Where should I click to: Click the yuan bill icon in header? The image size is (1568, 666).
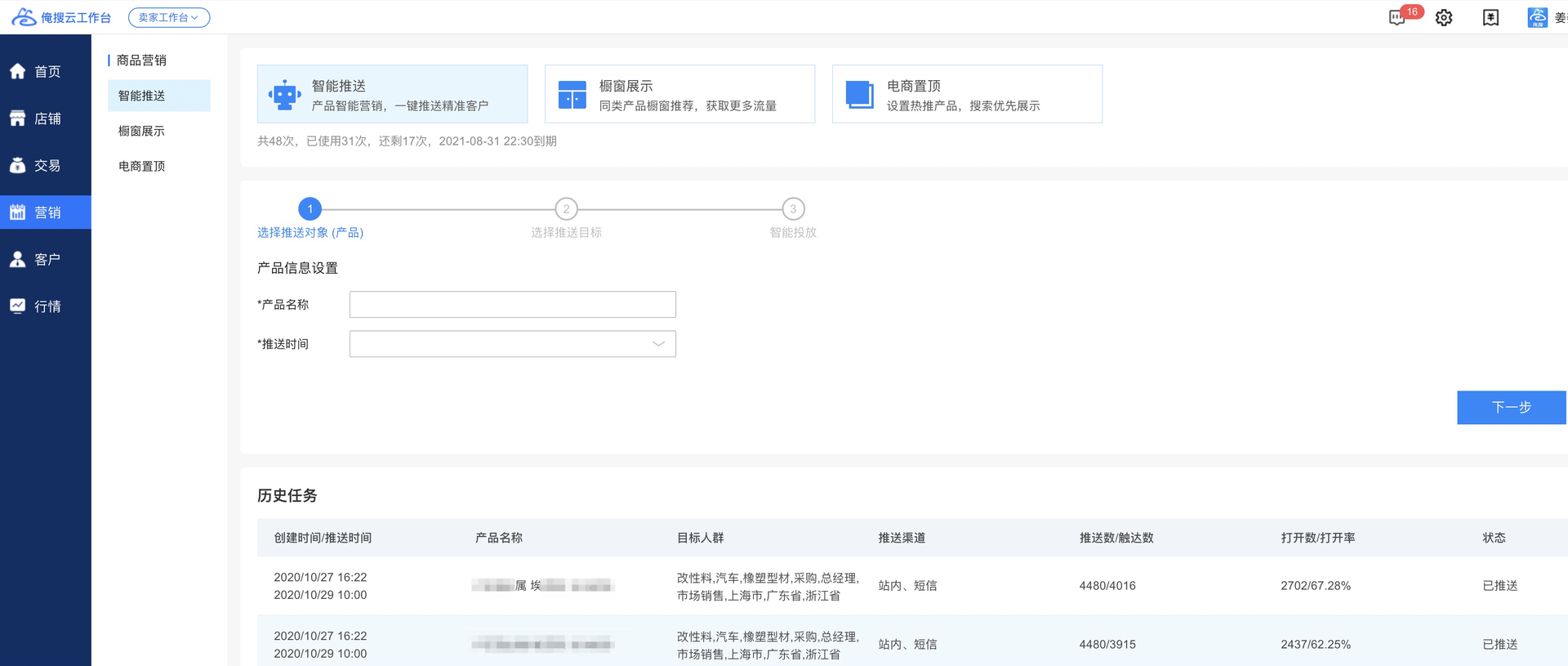point(1490,18)
